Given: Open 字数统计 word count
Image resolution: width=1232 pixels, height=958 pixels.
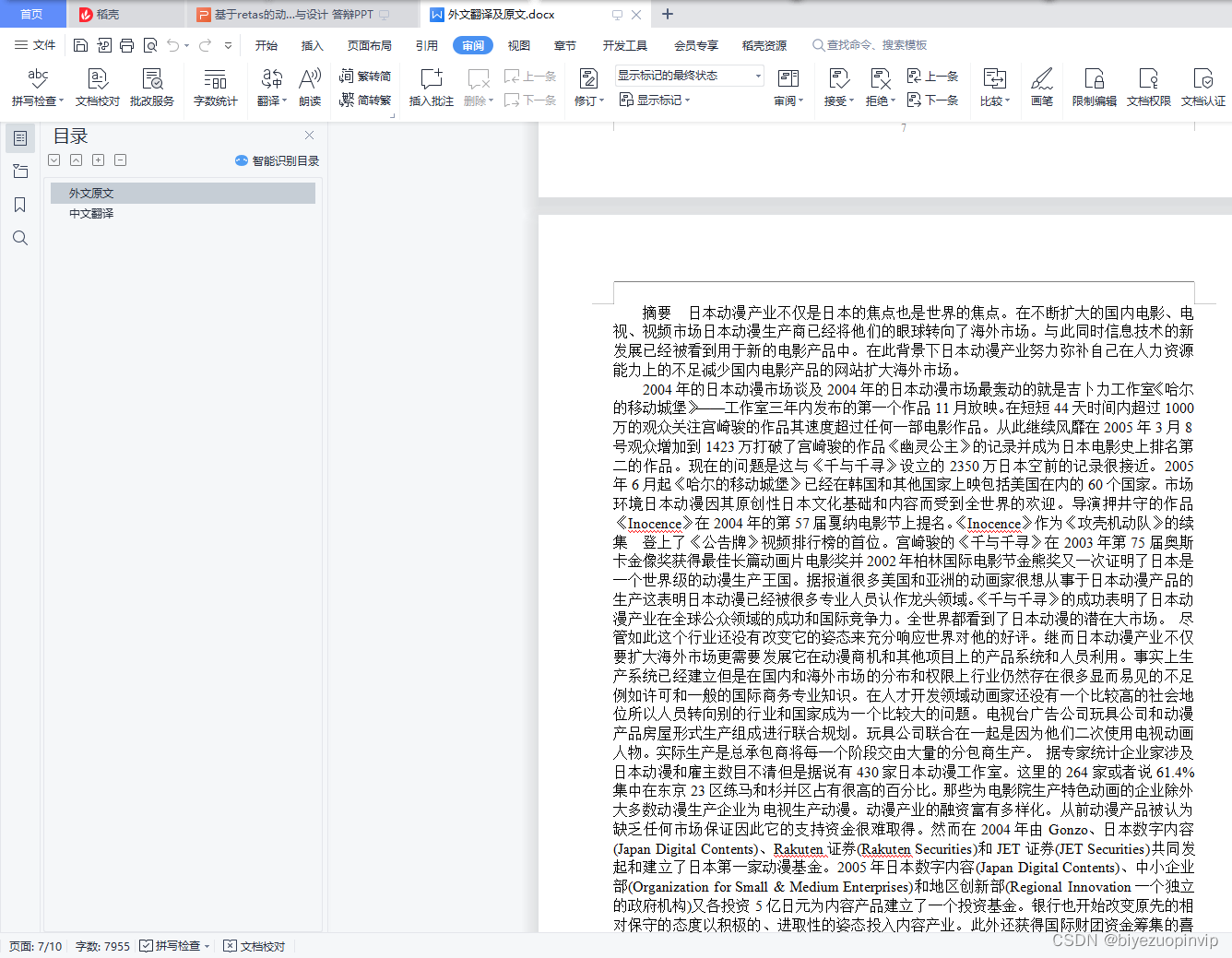Looking at the screenshot, I should (215, 88).
